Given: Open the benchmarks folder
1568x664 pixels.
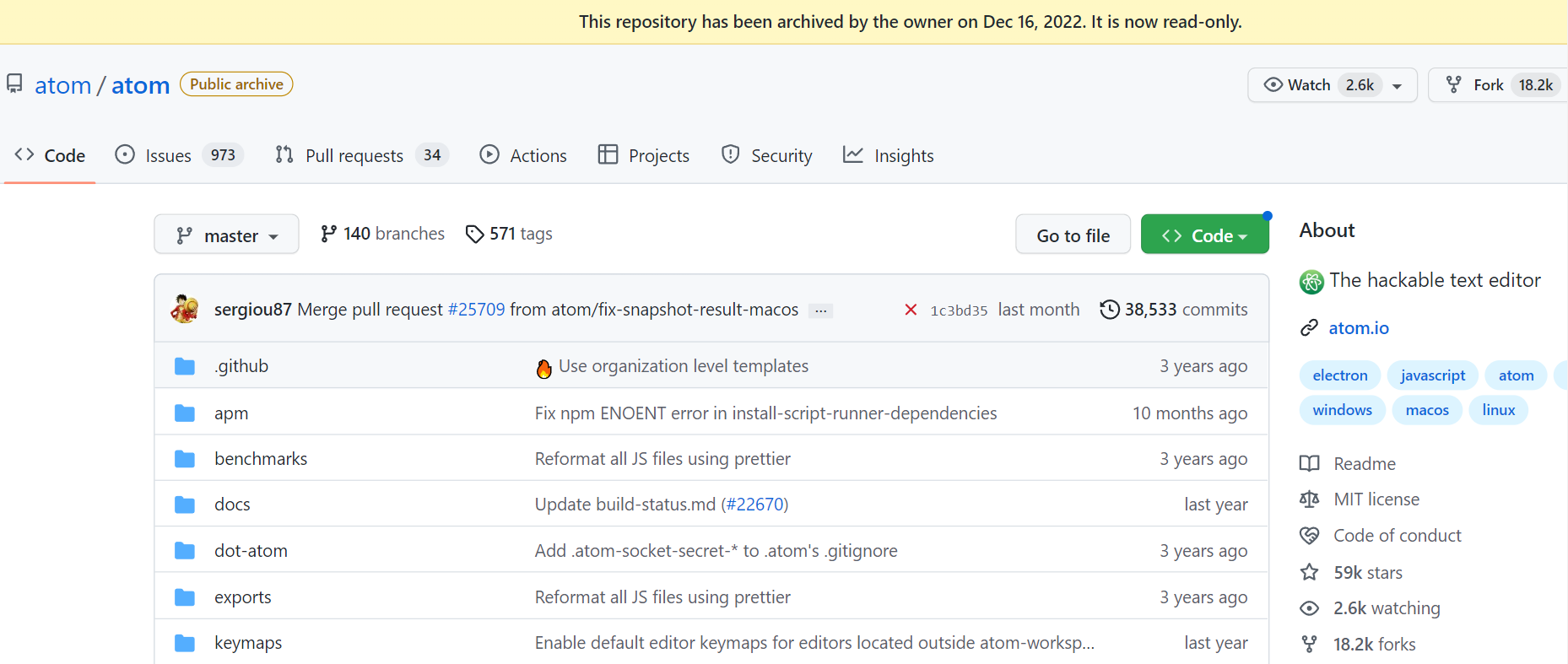Looking at the screenshot, I should 261,459.
